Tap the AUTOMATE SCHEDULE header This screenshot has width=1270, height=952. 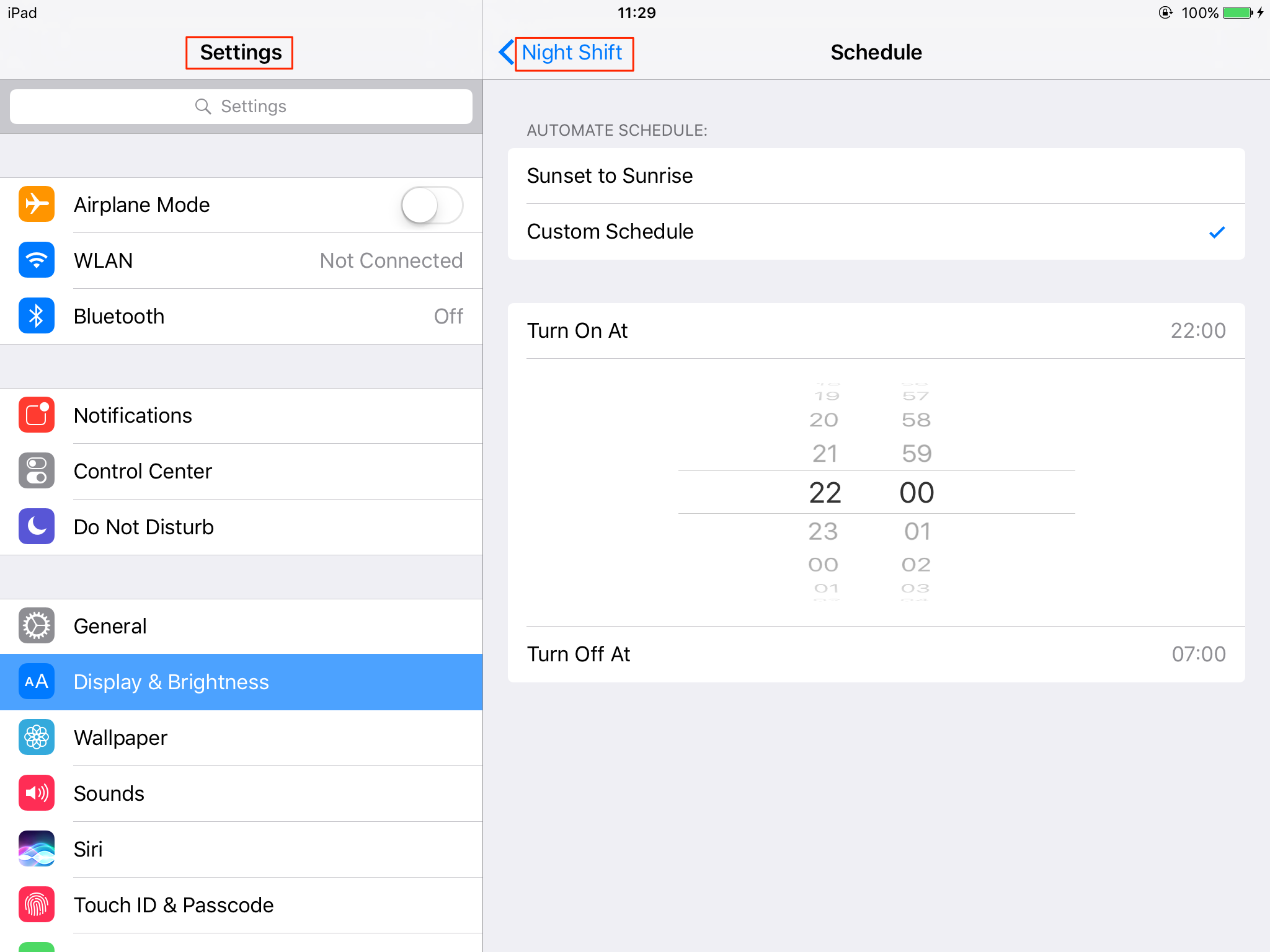click(x=617, y=130)
